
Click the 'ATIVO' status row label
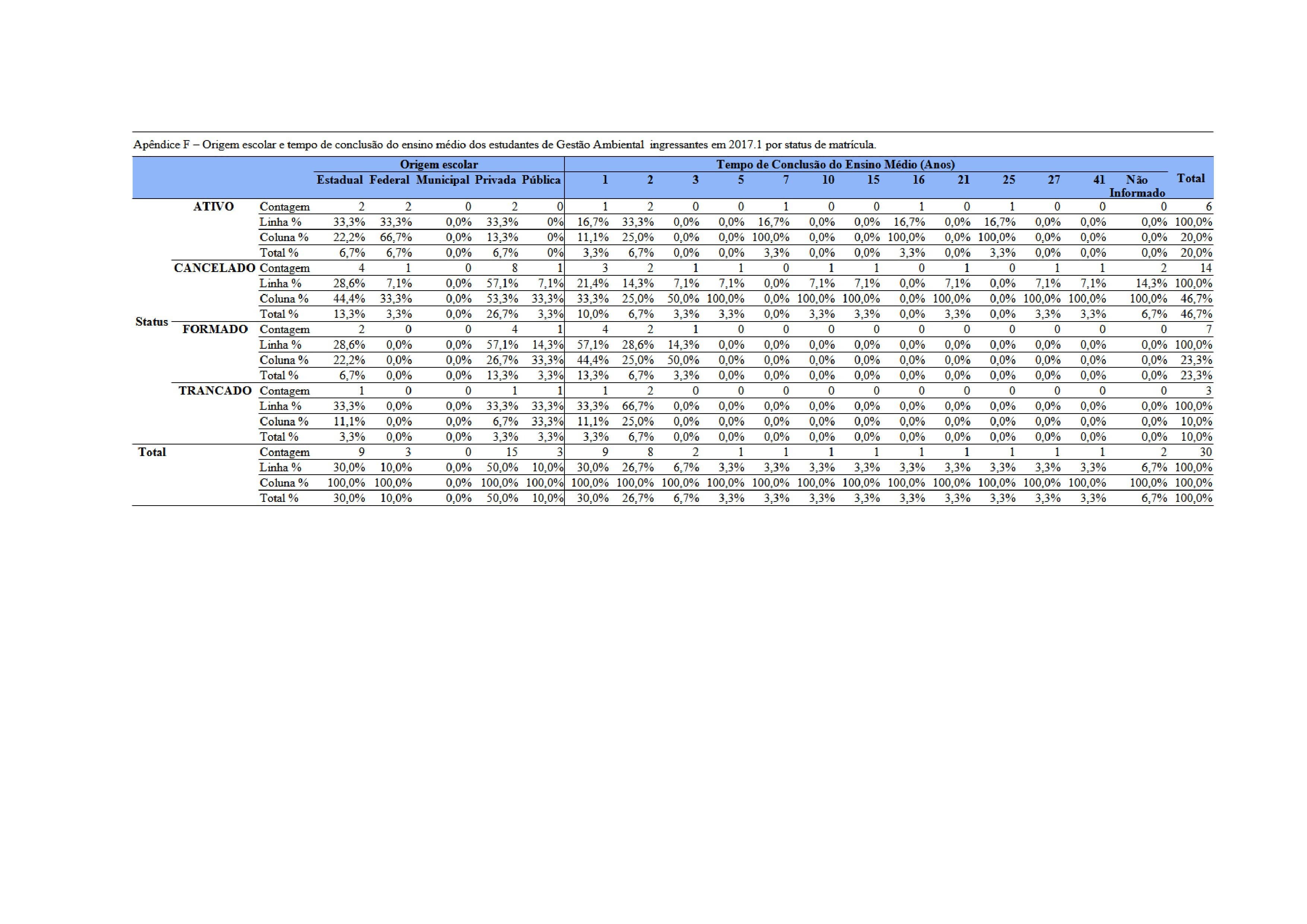(213, 207)
